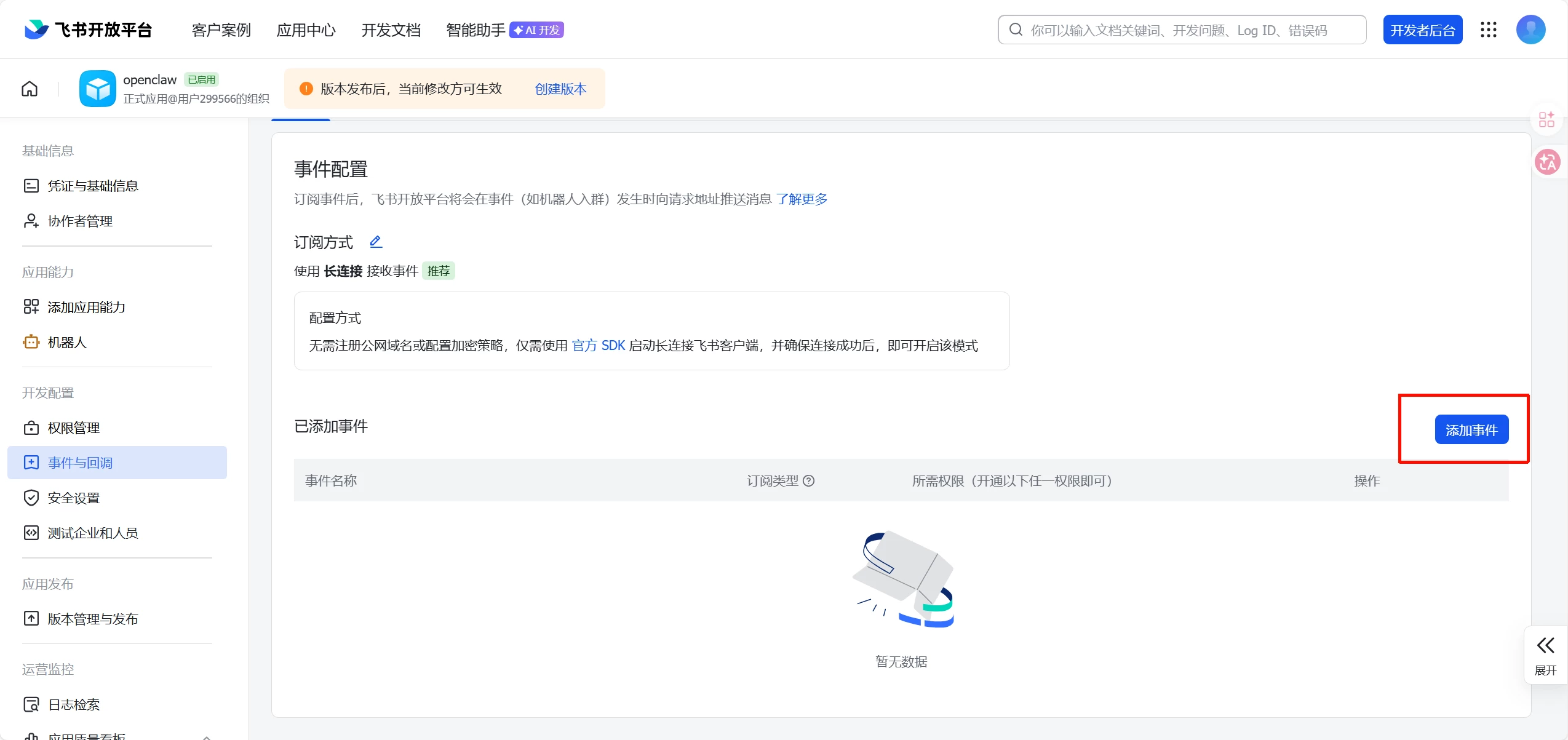Click the help icon next to 订阅类型
This screenshot has height=740, width=1568.
[x=809, y=481]
